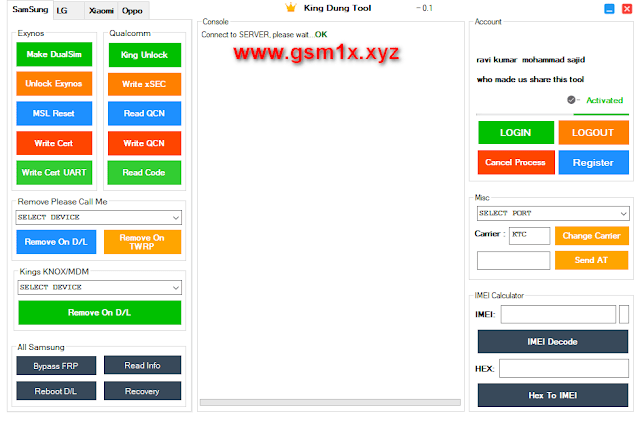Click the Activated status indicator icon
640x422 pixels.
tap(571, 100)
